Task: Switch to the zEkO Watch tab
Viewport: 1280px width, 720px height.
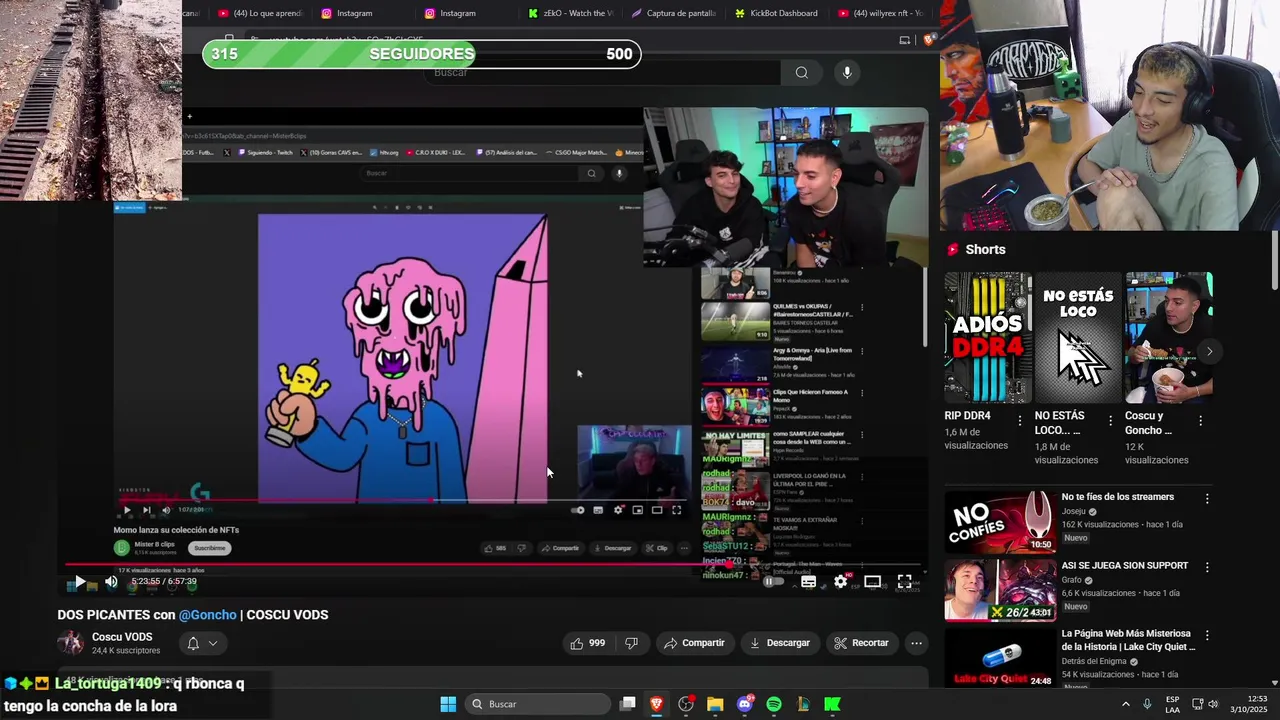Action: coord(570,13)
